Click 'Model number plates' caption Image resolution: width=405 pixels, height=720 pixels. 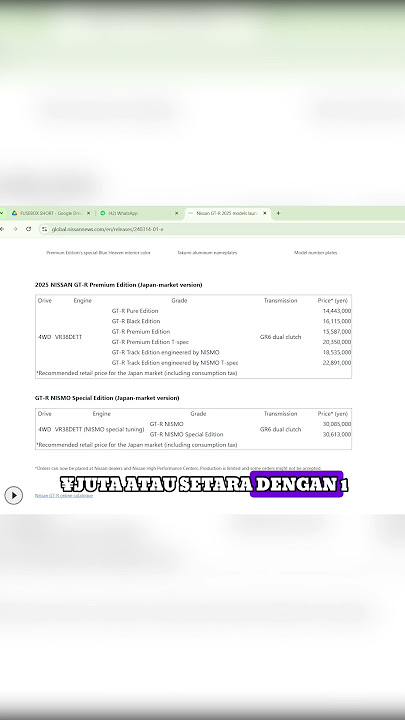coord(315,253)
